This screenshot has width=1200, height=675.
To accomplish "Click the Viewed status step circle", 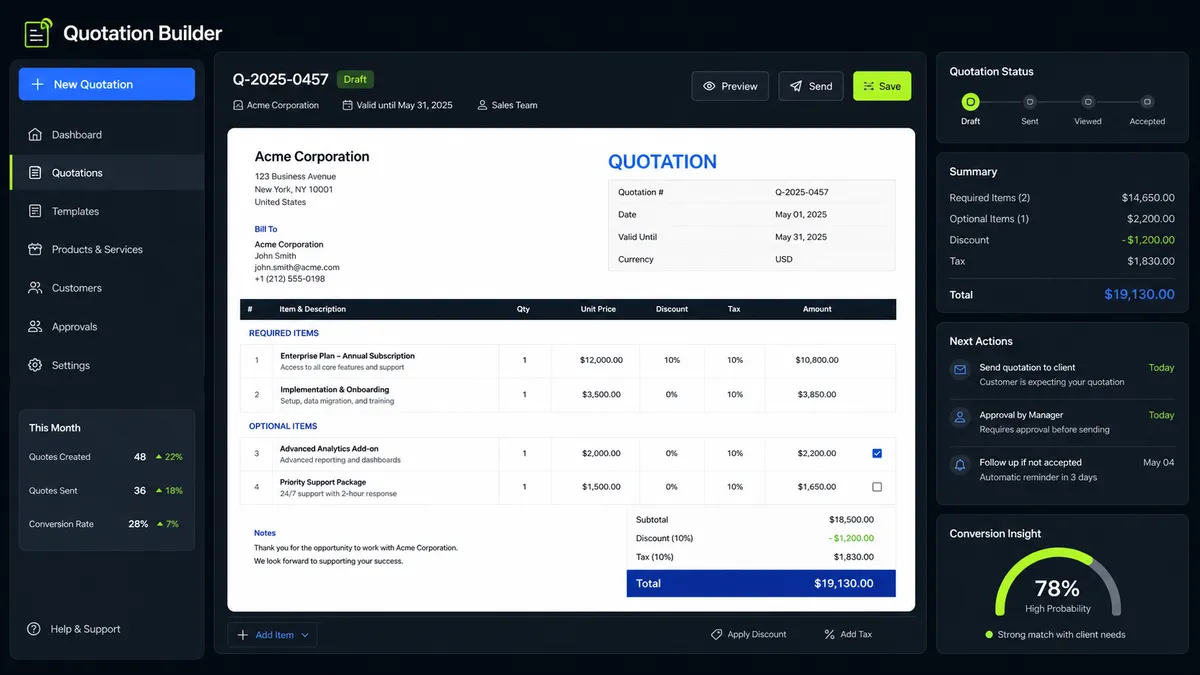I will pos(1088,101).
